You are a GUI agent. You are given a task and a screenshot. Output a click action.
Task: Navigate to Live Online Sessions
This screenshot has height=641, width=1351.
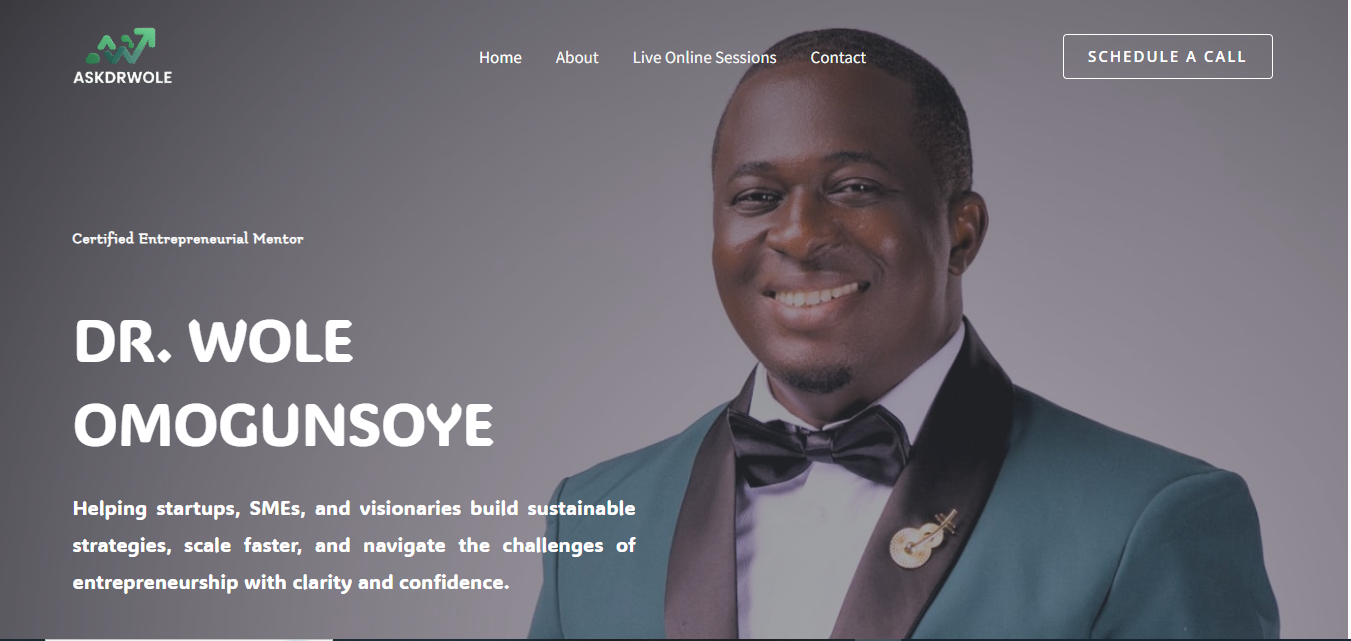704,57
